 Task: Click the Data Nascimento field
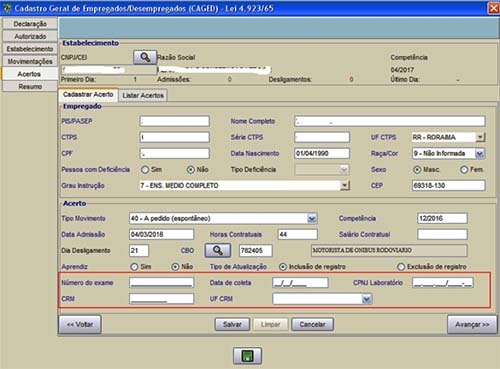(322, 153)
